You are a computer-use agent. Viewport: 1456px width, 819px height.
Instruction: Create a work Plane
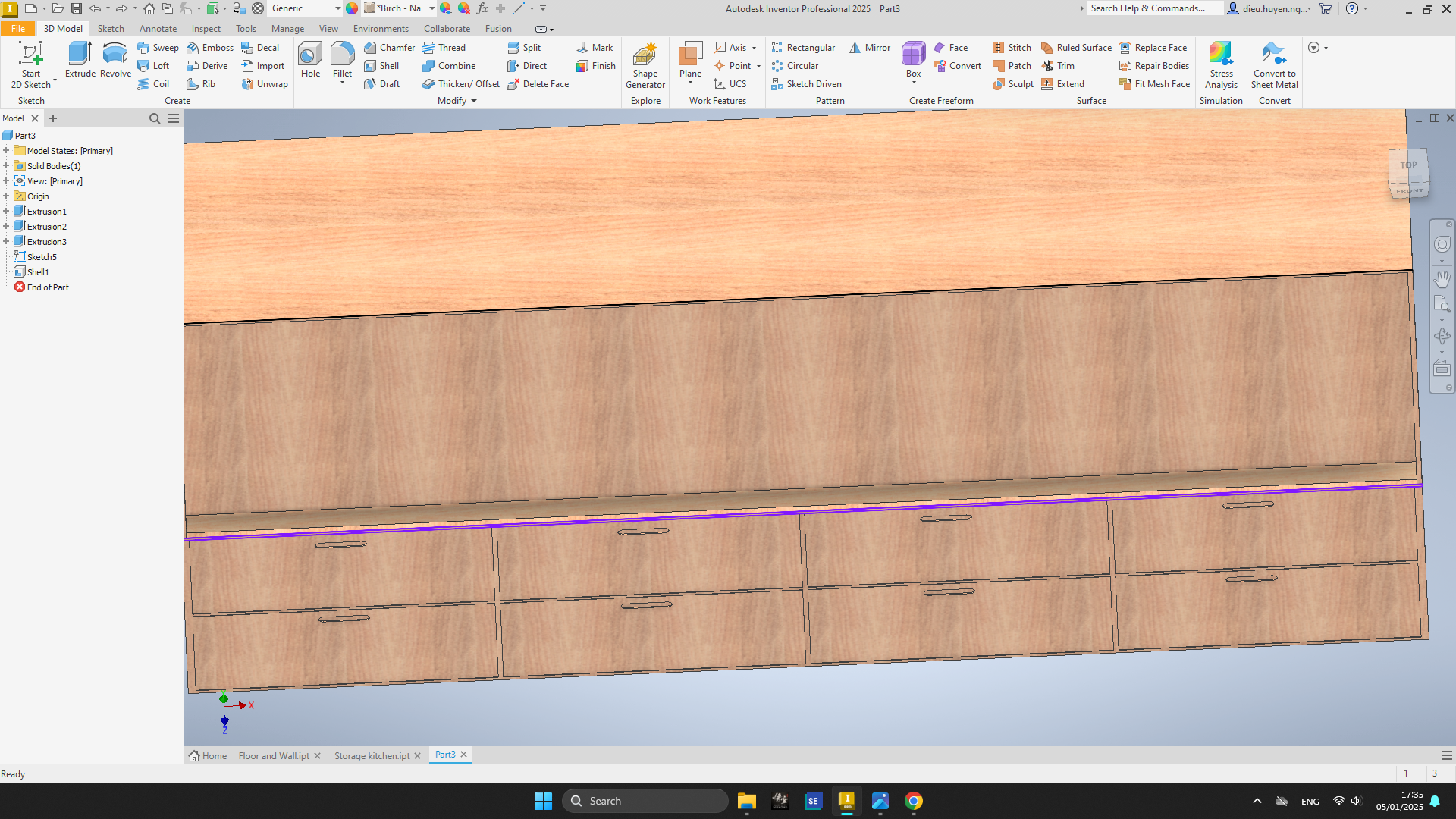(x=690, y=60)
